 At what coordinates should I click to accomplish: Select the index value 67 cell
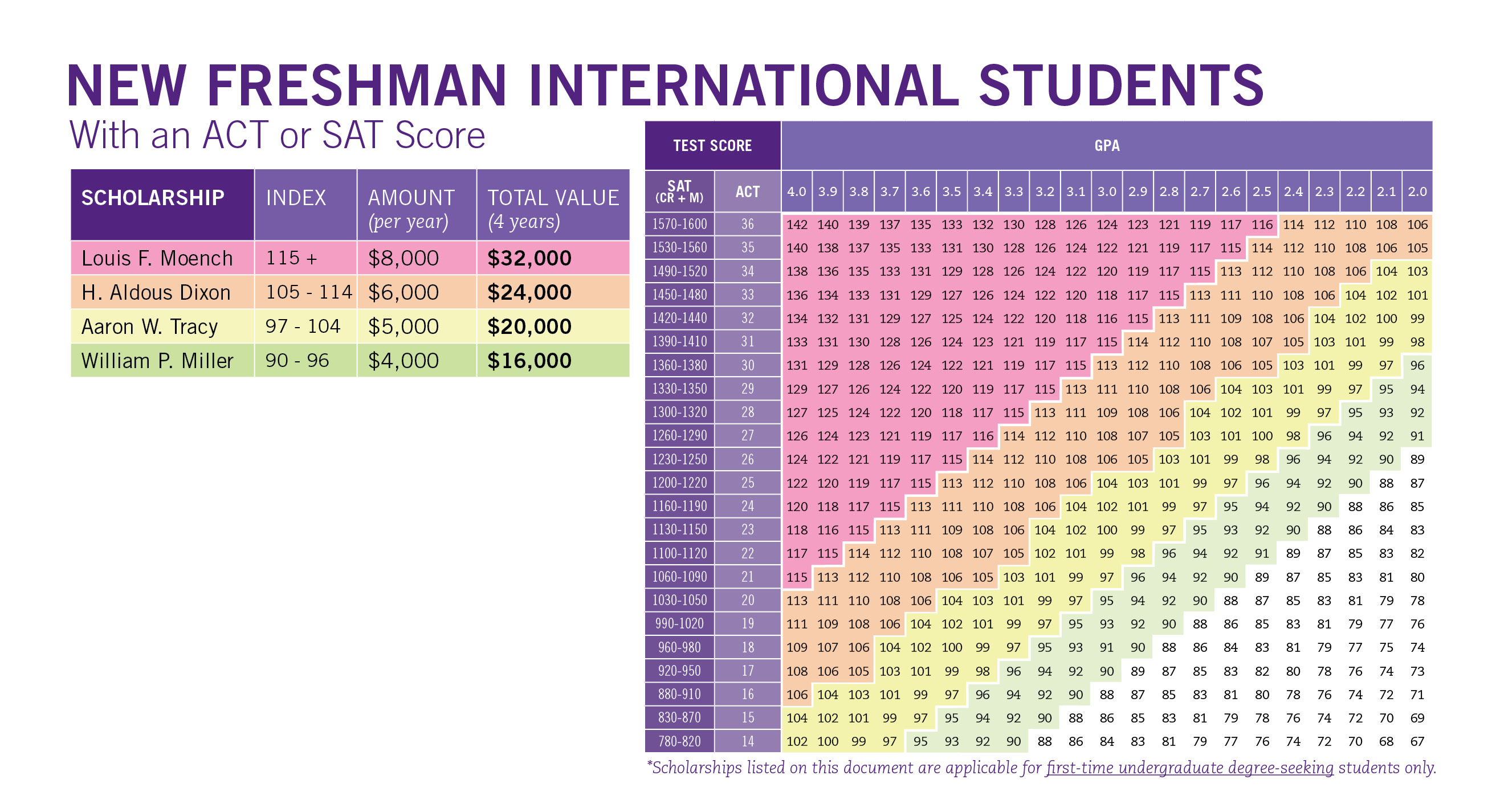1417,741
